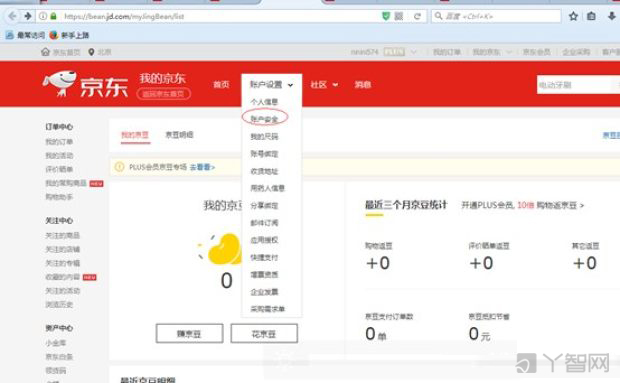The height and width of the screenshot is (383, 620).
Task: Open 我的订单 in the sidebar
Action: 59,142
